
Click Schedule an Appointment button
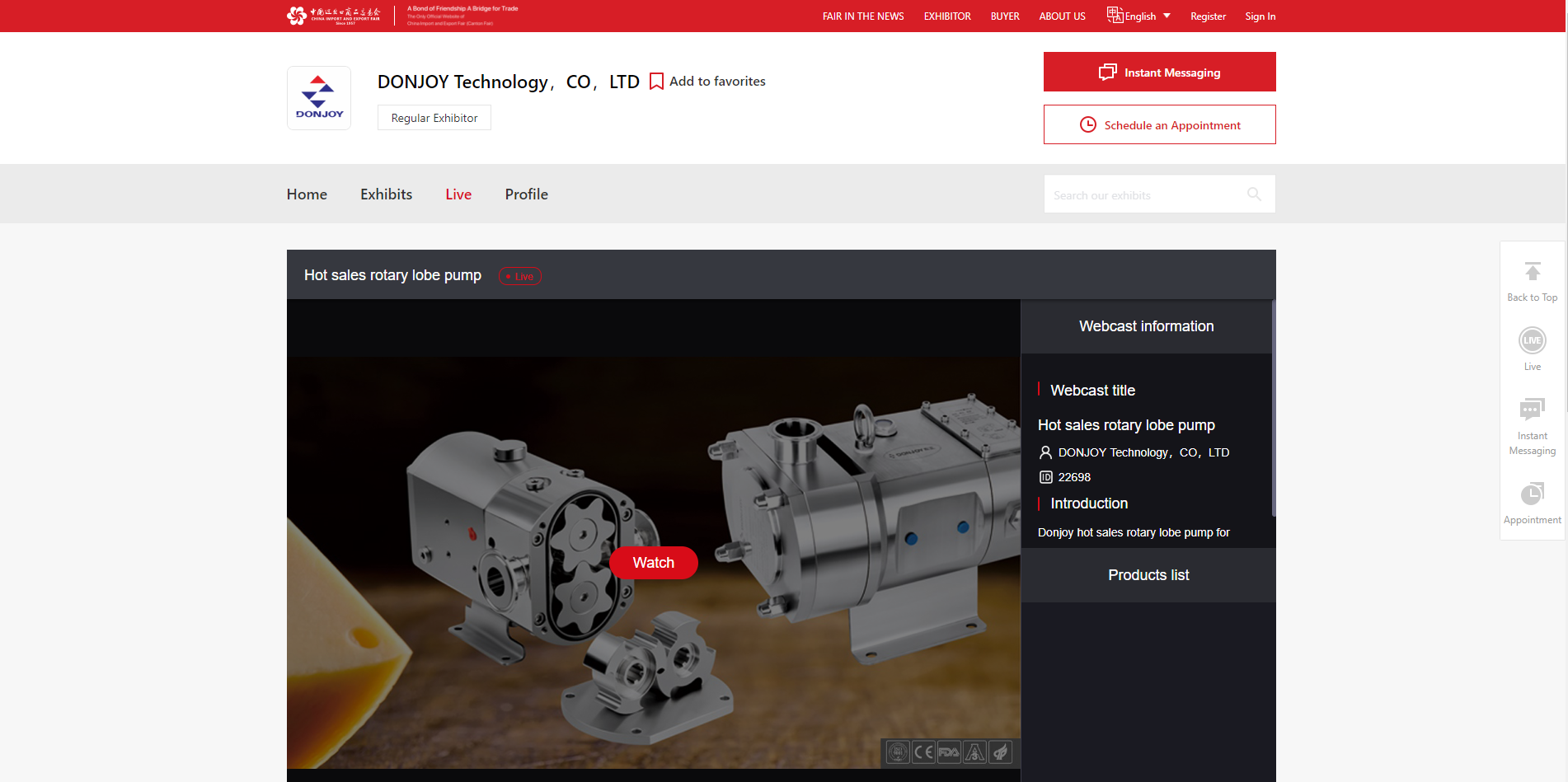[x=1159, y=125]
